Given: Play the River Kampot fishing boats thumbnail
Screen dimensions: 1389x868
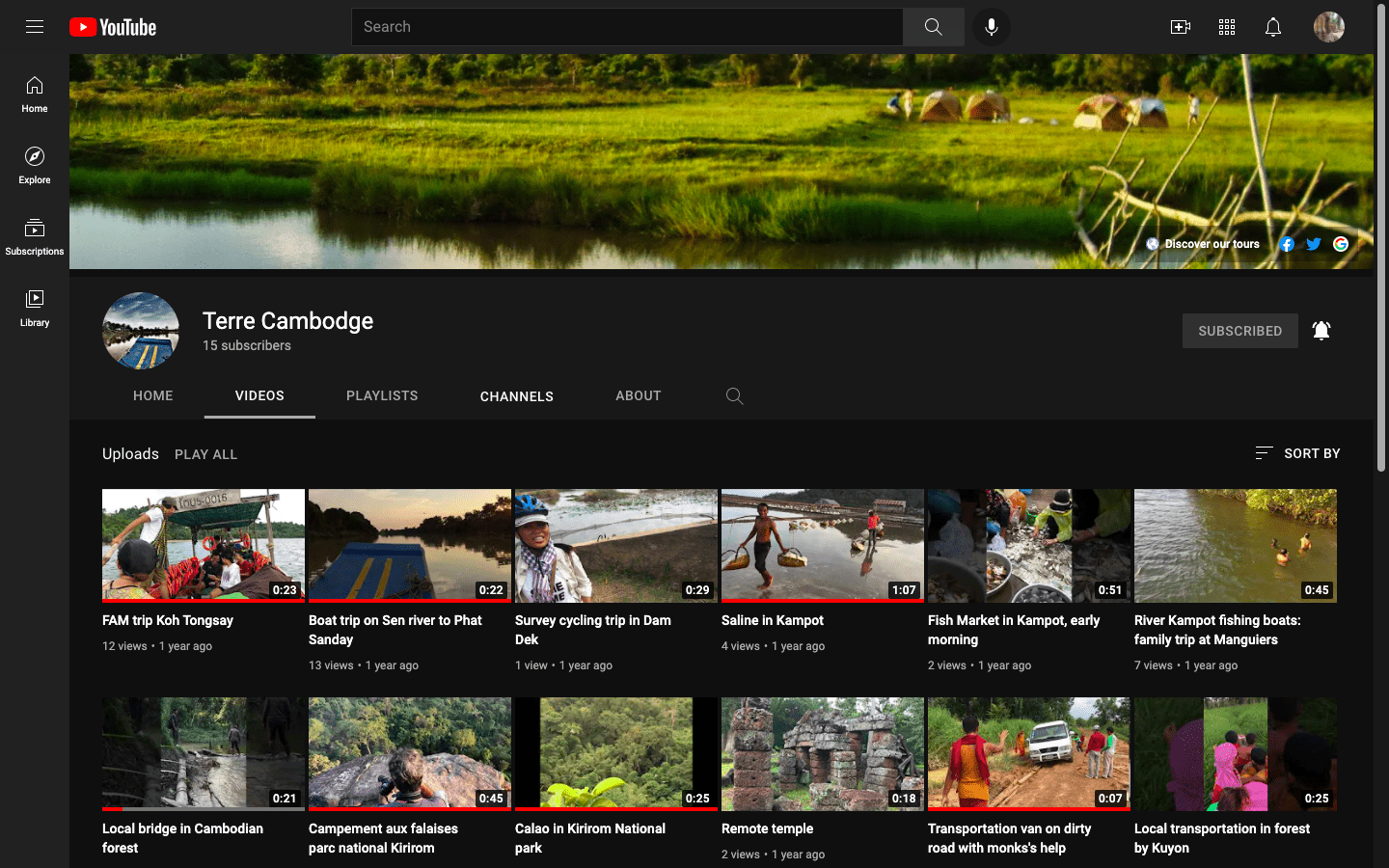Looking at the screenshot, I should (1236, 546).
